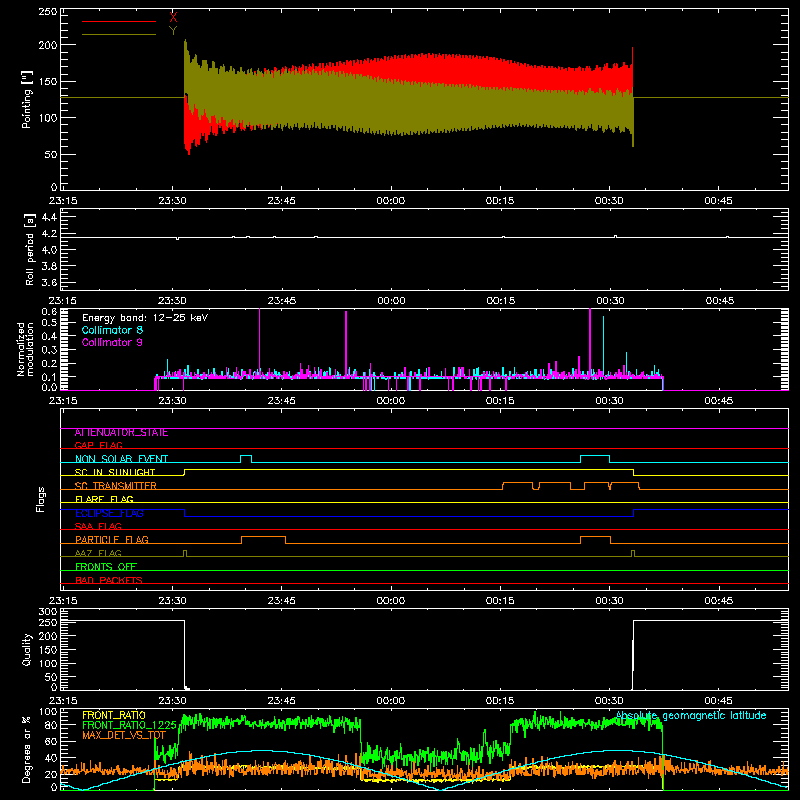This screenshot has height=800, width=800.
Task: Select the SAA_FLAG label
Action: click(98, 526)
